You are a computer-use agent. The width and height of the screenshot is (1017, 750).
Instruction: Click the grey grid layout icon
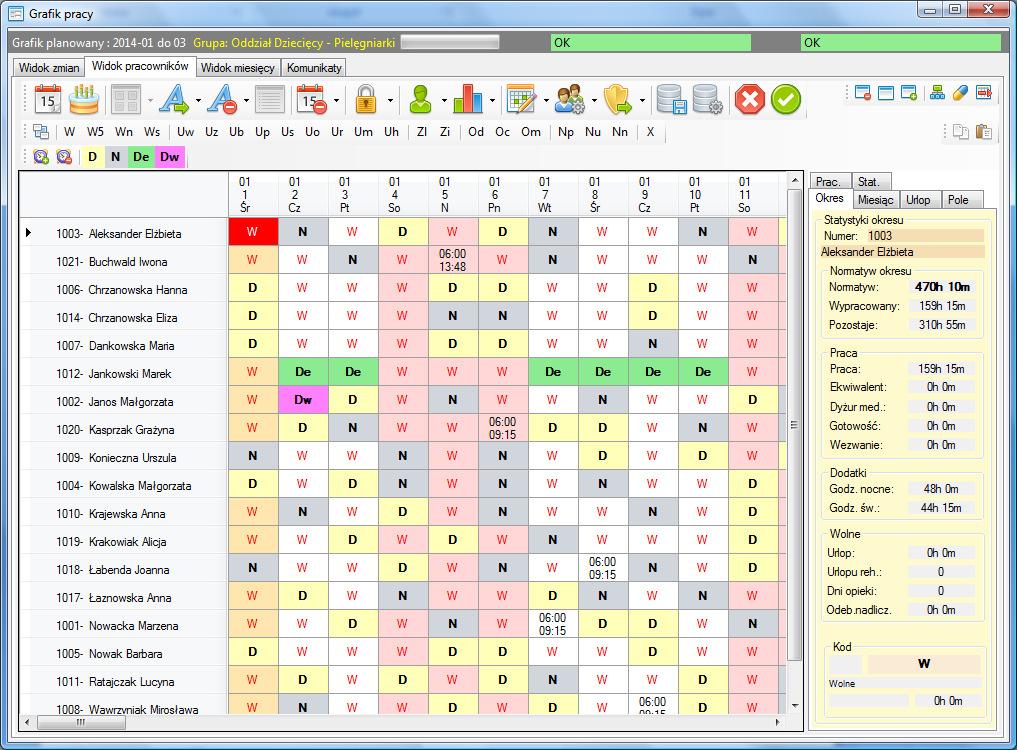126,100
